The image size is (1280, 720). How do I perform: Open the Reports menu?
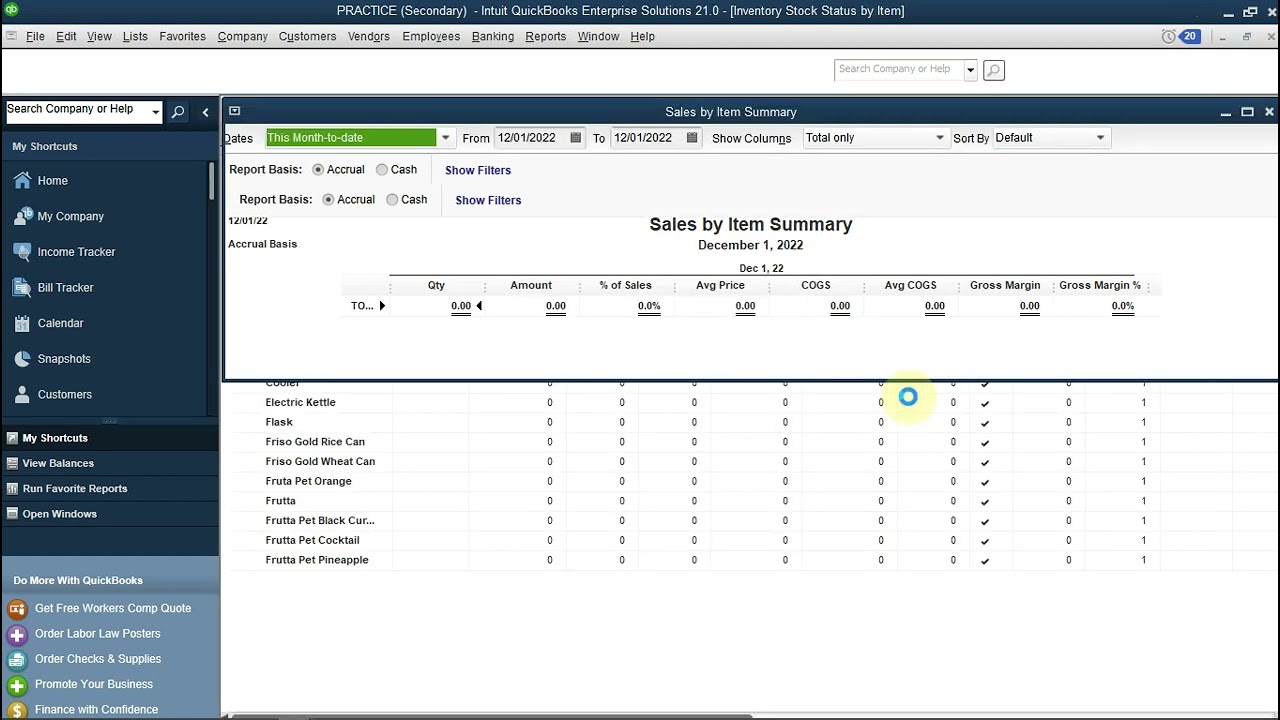coord(546,36)
